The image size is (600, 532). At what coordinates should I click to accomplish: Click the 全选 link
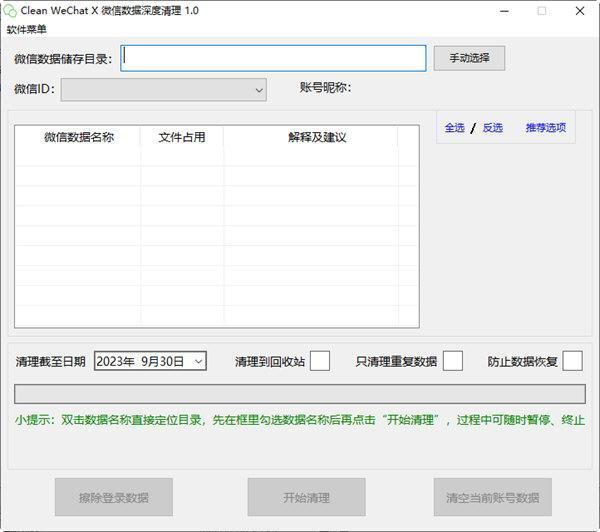tap(454, 128)
